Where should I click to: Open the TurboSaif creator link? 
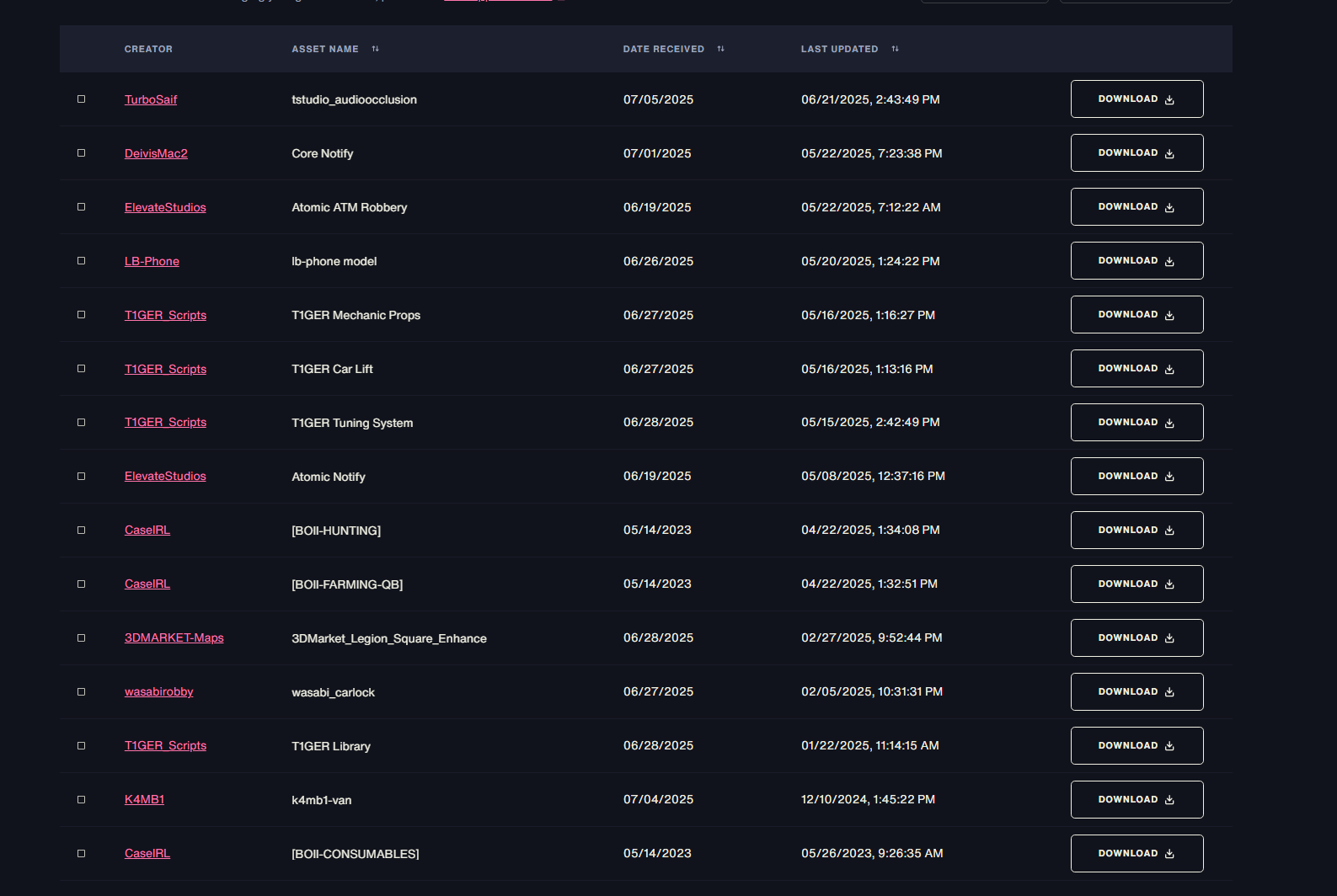tap(151, 99)
